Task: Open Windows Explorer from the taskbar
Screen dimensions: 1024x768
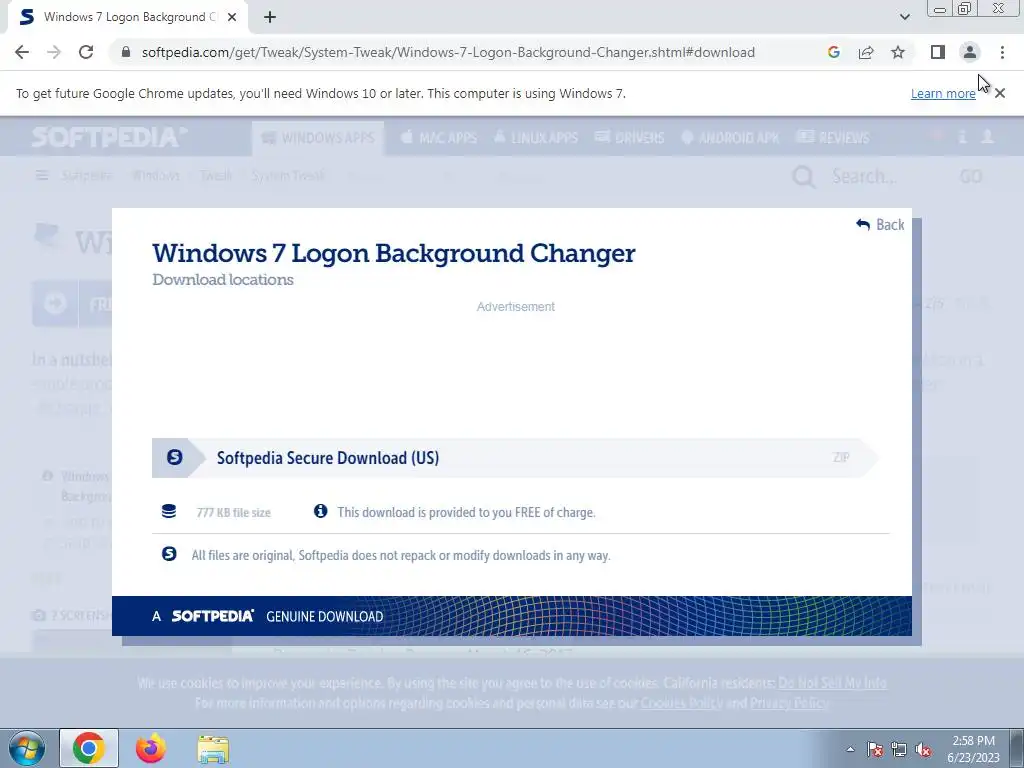Action: point(214,748)
